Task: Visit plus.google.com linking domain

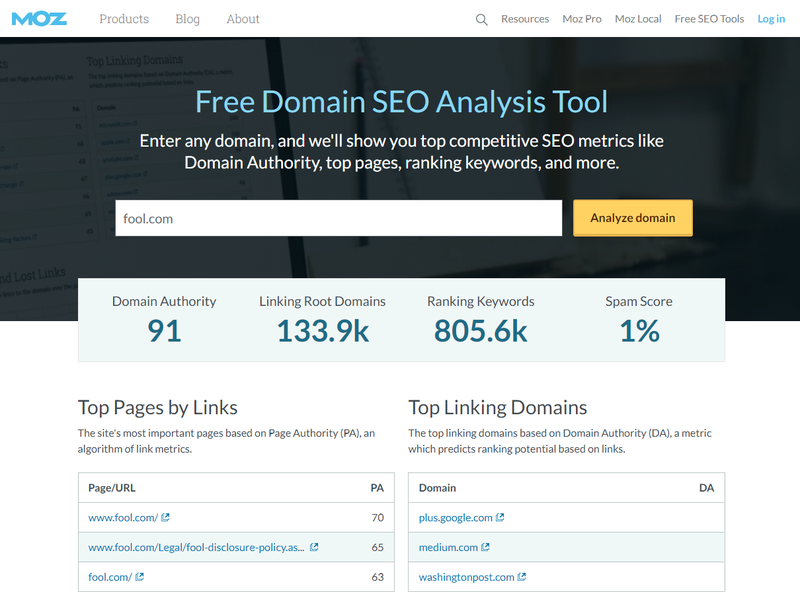Action: pos(456,517)
